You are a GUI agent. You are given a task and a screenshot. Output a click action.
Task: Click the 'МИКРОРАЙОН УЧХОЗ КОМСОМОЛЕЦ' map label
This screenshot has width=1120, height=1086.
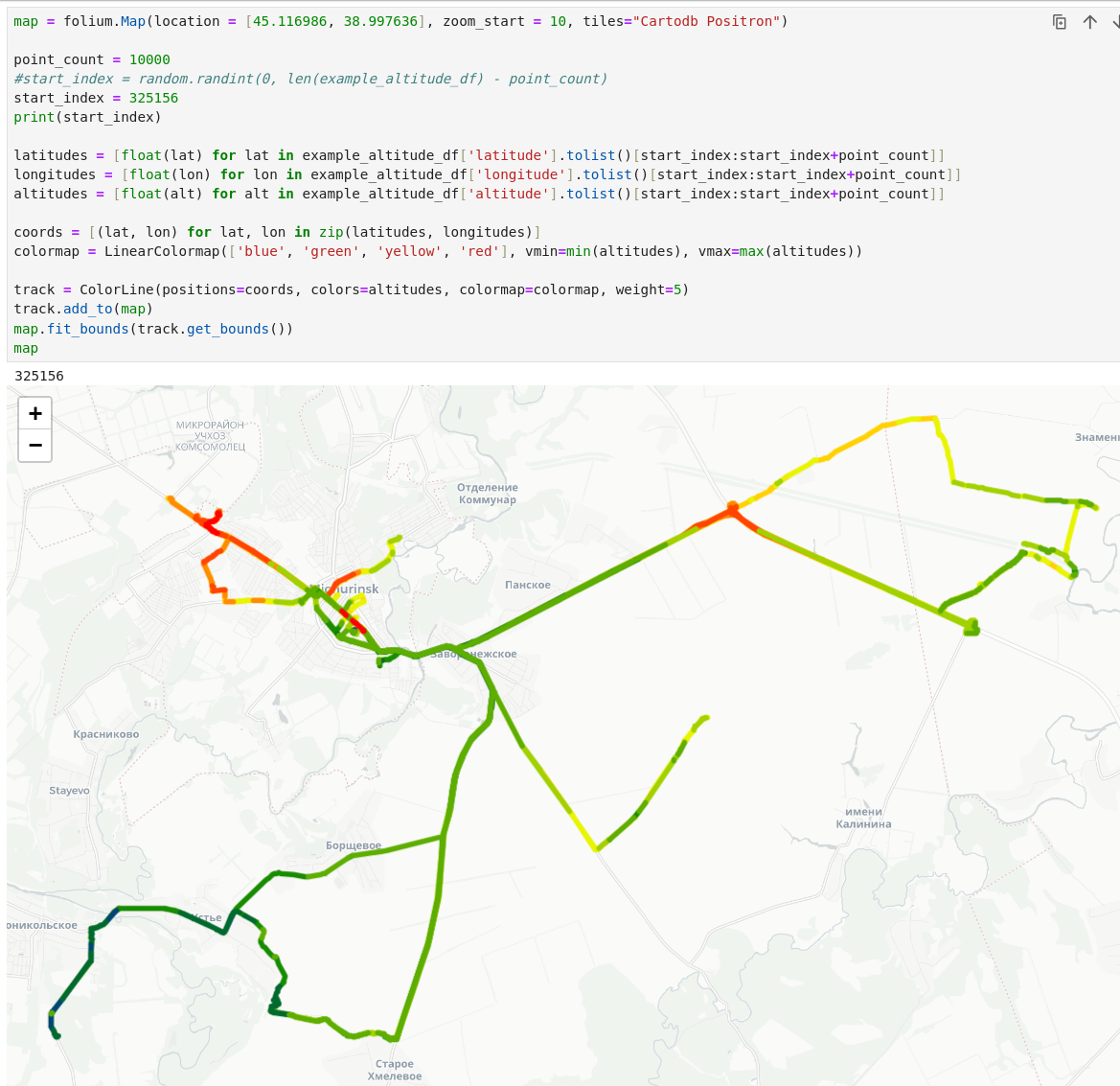(x=210, y=436)
